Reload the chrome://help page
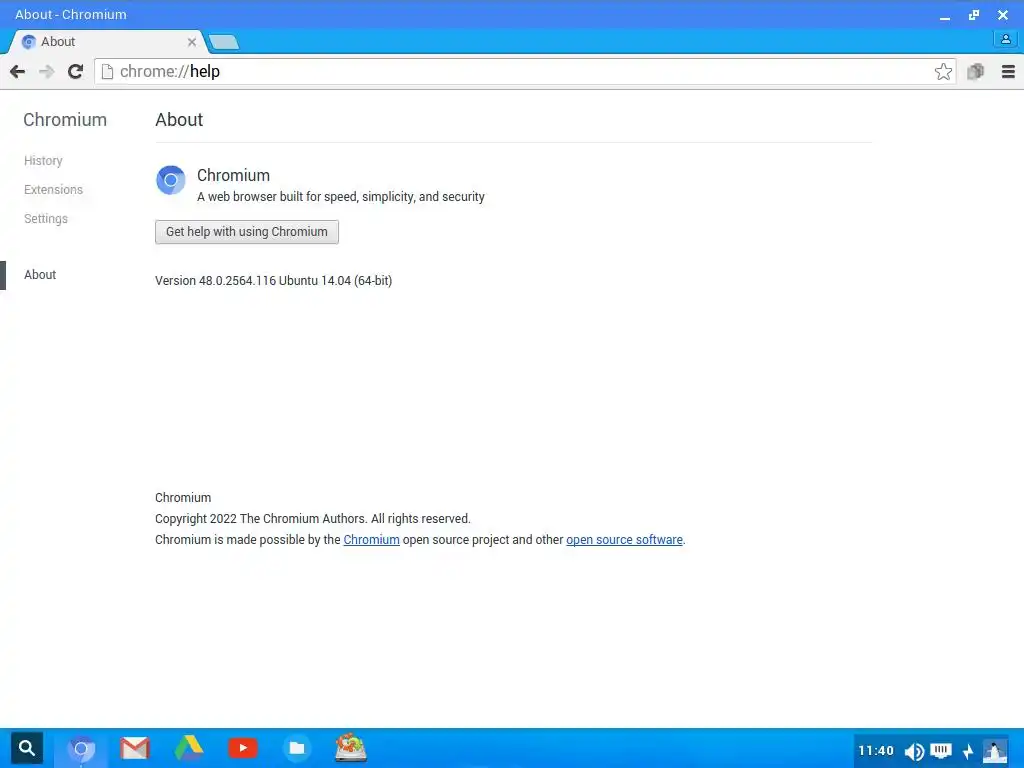Screen dimensions: 1024x768 [75, 71]
